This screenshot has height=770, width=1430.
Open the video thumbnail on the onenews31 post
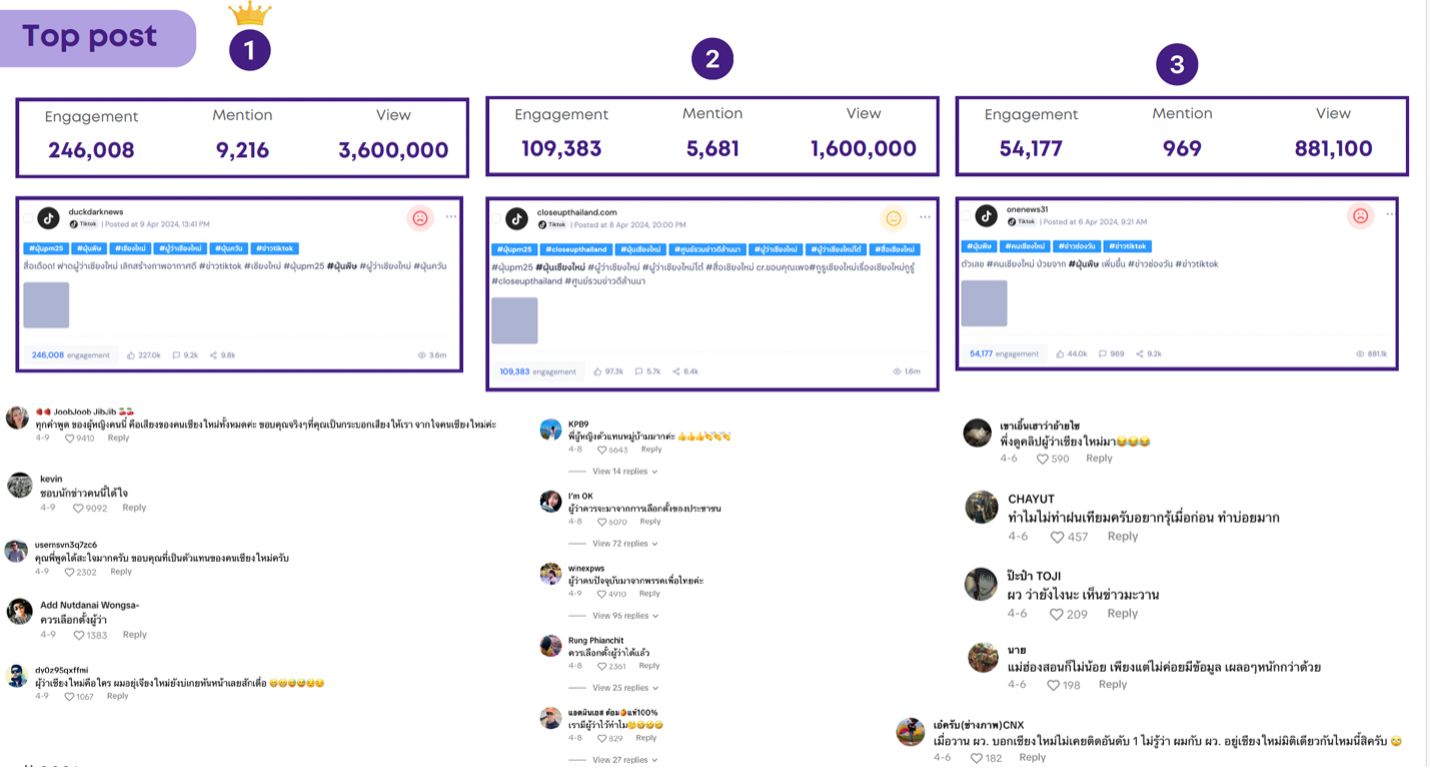984,303
